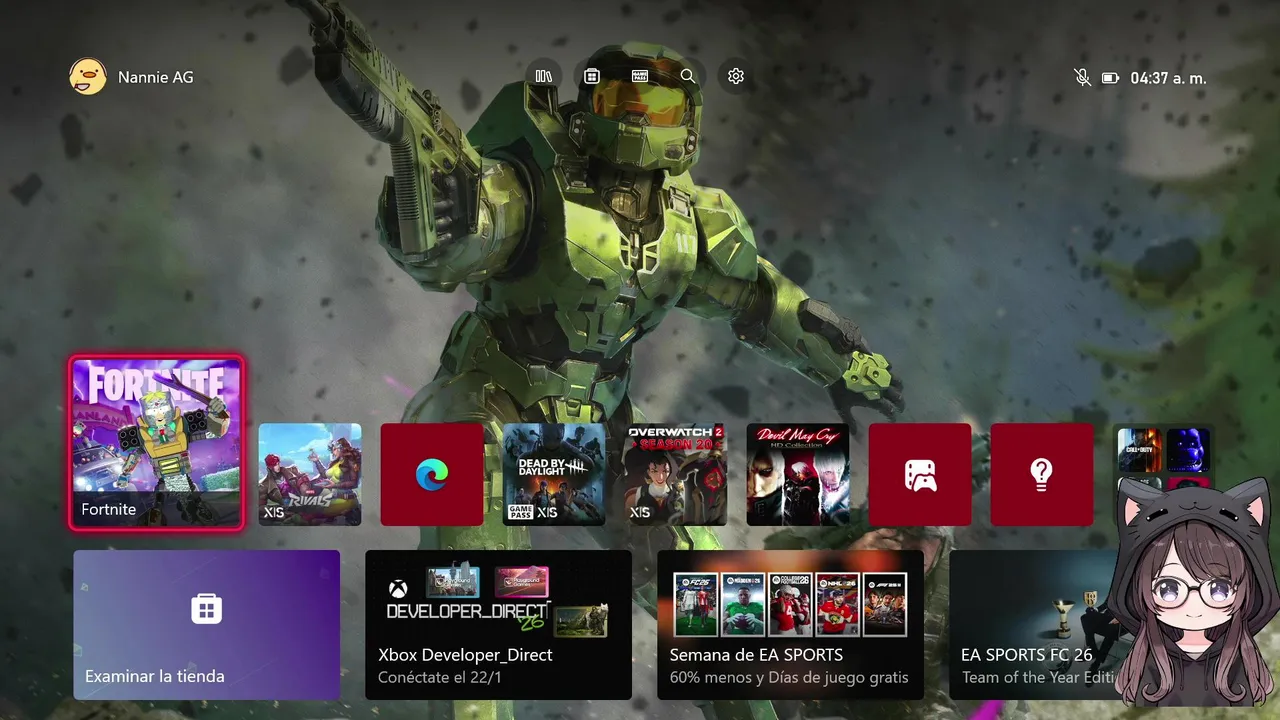
Task: Click the muted microphone status icon
Action: 1082,77
